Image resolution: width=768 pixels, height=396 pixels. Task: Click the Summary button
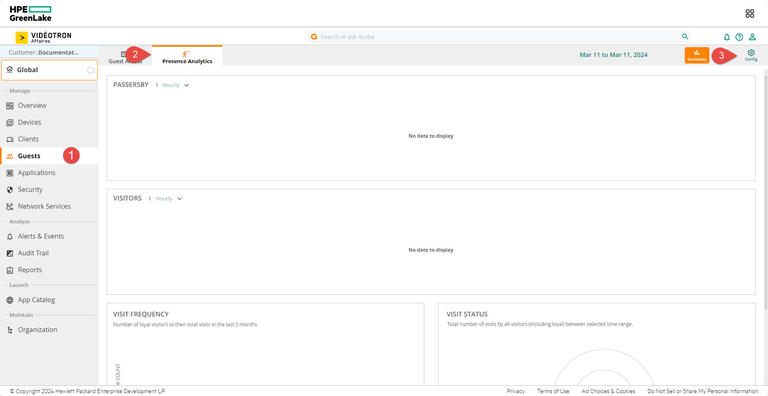696,55
